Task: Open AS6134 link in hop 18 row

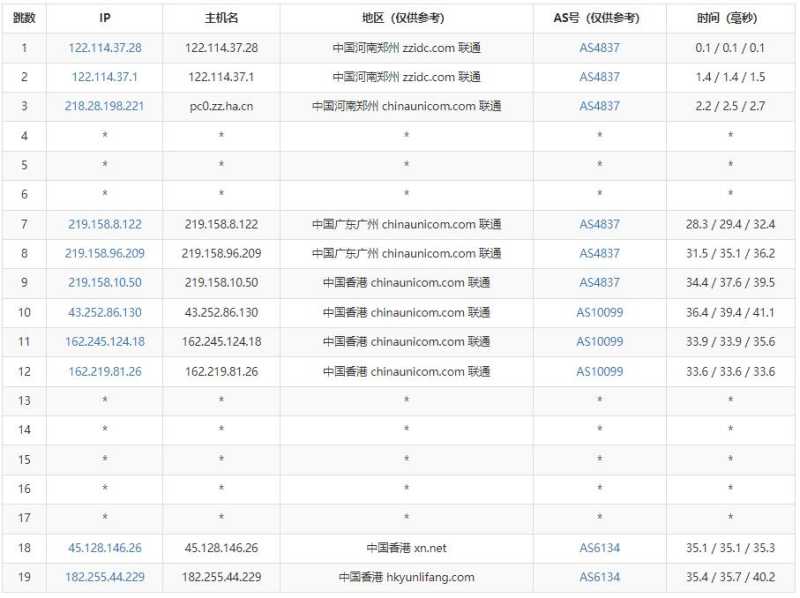Action: (x=599, y=548)
